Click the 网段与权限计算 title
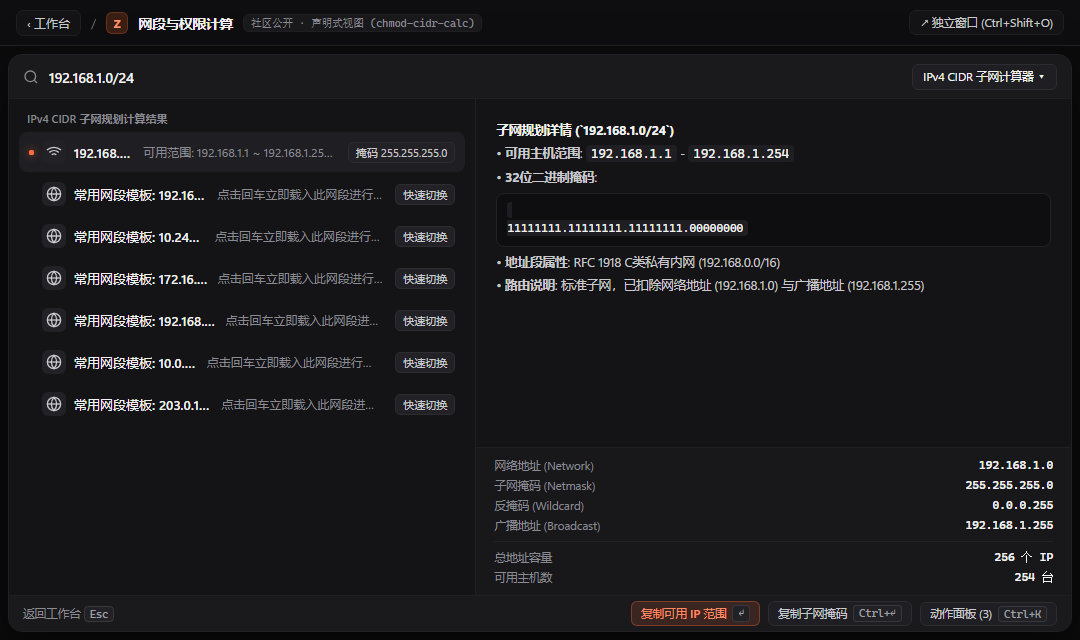The image size is (1080, 640). click(x=185, y=24)
